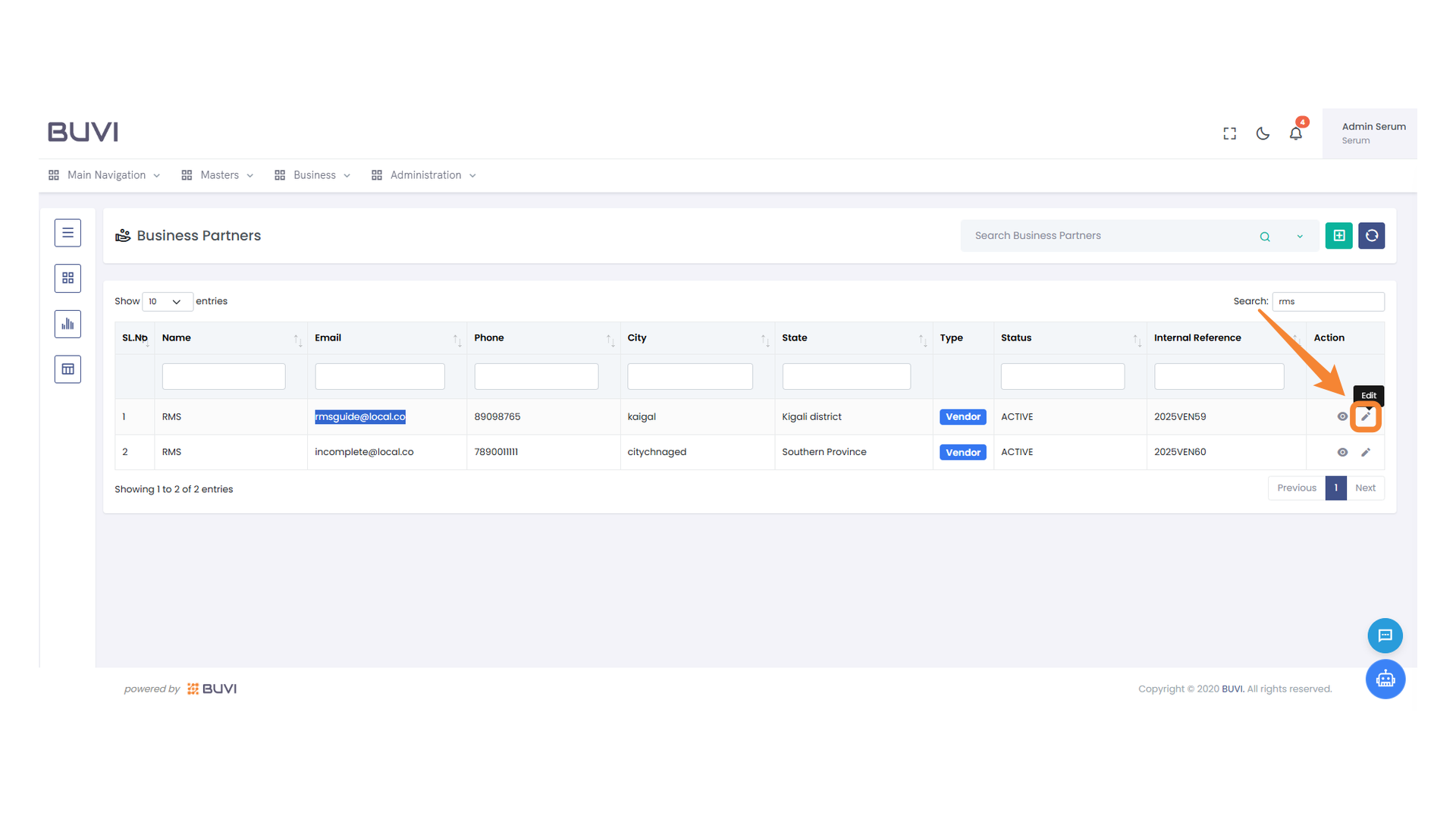Screen dimensions: 1456x819
Task: Expand search options chevron dropdown
Action: [x=1300, y=237]
